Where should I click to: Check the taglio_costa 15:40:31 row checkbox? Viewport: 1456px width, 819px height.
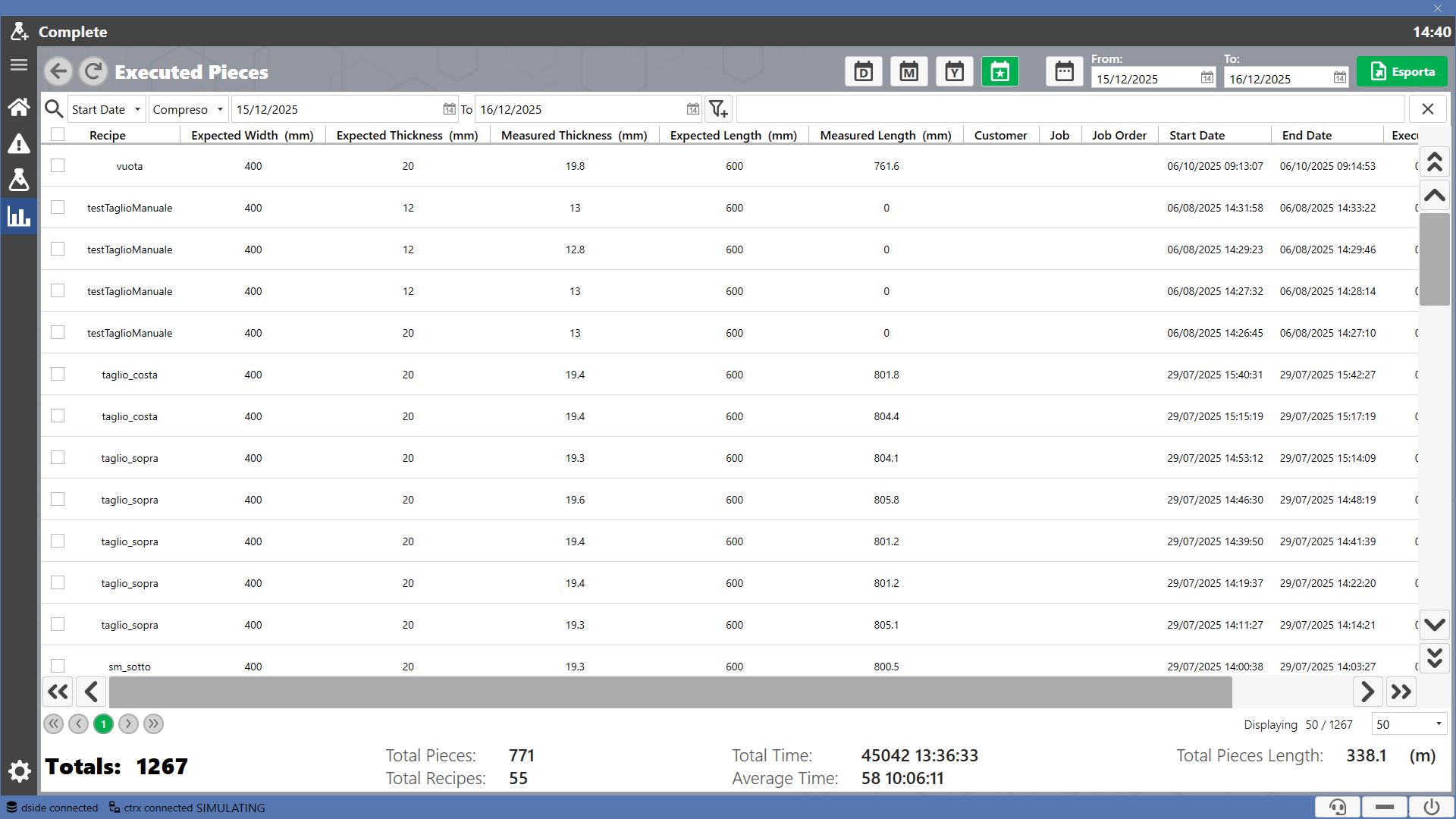point(58,374)
